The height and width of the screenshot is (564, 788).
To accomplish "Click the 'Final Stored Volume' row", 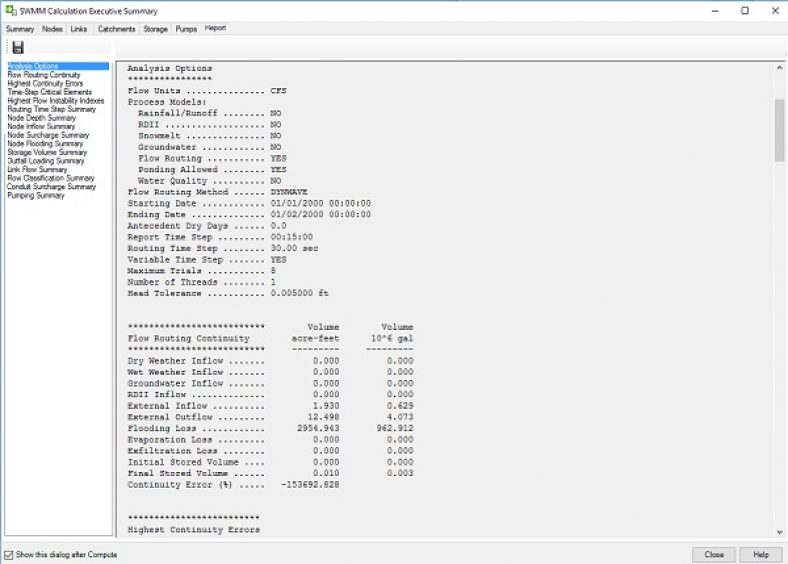I will click(270, 473).
